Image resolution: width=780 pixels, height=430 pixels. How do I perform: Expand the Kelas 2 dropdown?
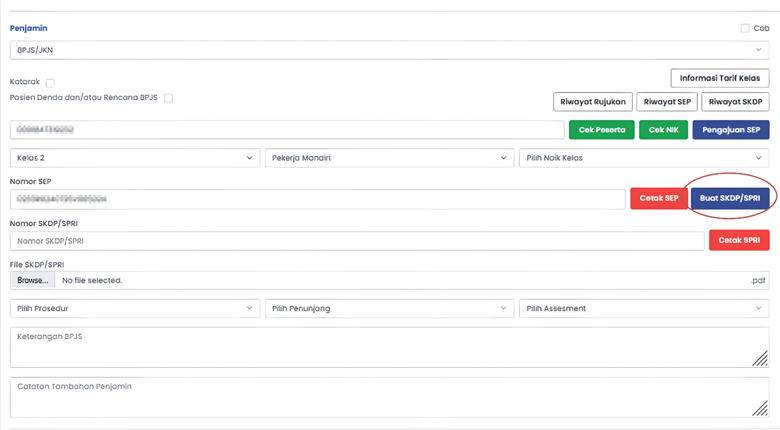tap(135, 158)
